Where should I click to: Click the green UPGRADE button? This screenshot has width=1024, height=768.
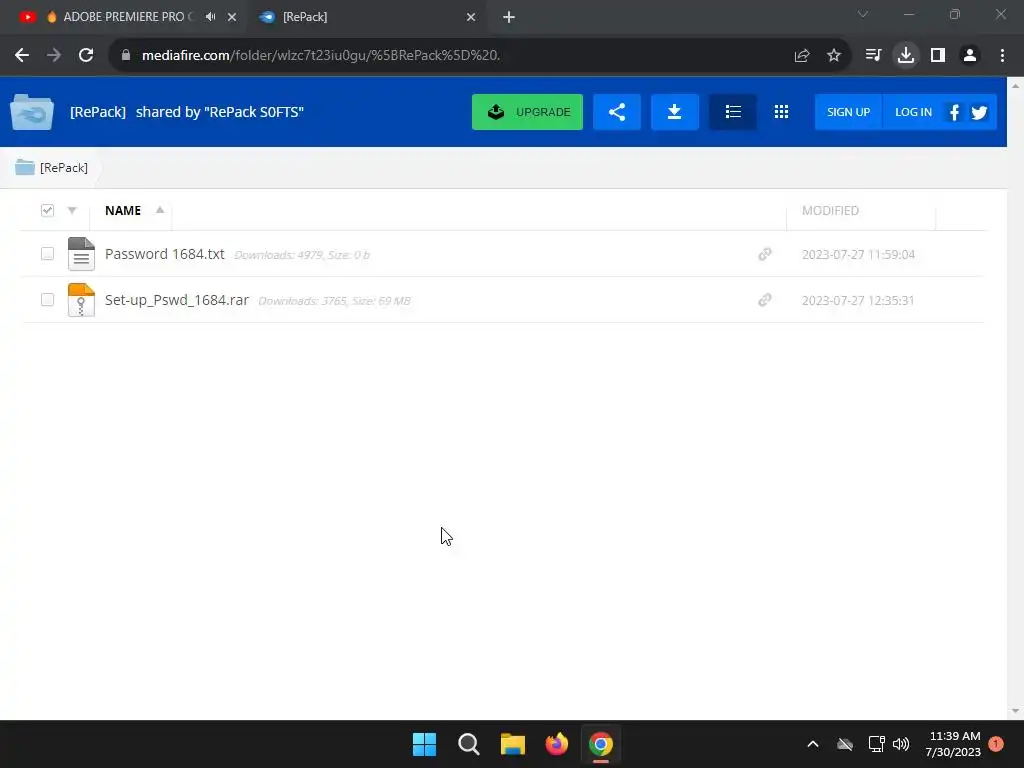(x=527, y=112)
